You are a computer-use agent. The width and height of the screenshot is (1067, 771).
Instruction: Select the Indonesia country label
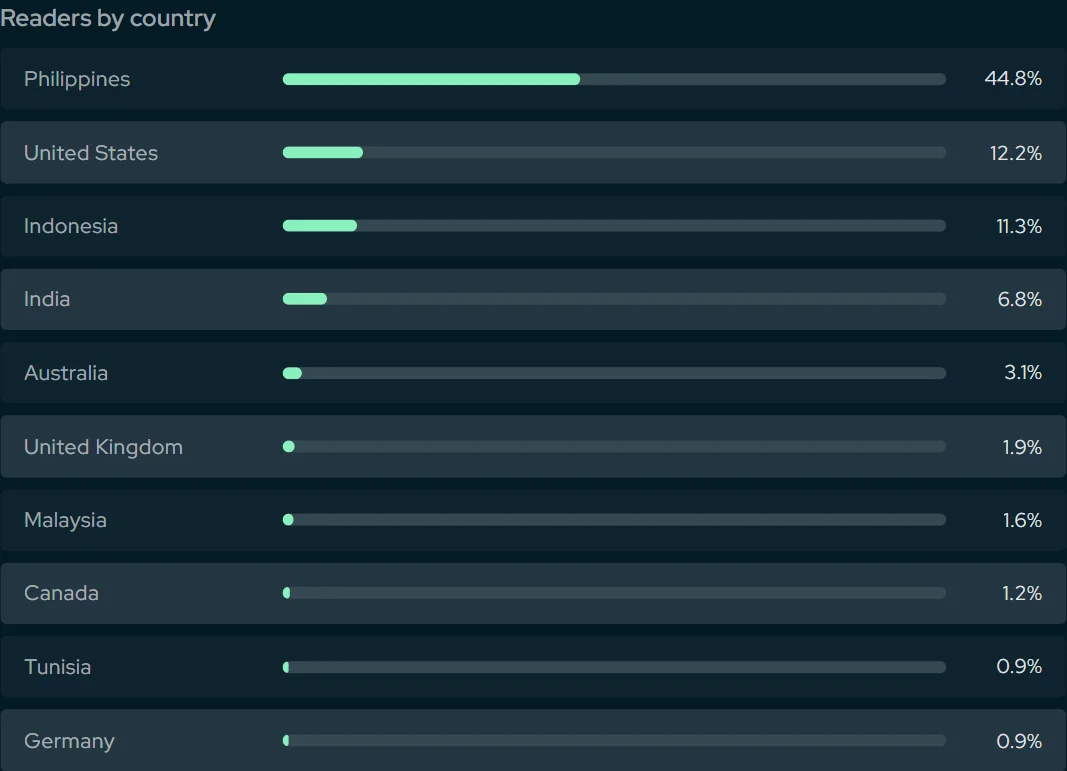click(x=71, y=226)
